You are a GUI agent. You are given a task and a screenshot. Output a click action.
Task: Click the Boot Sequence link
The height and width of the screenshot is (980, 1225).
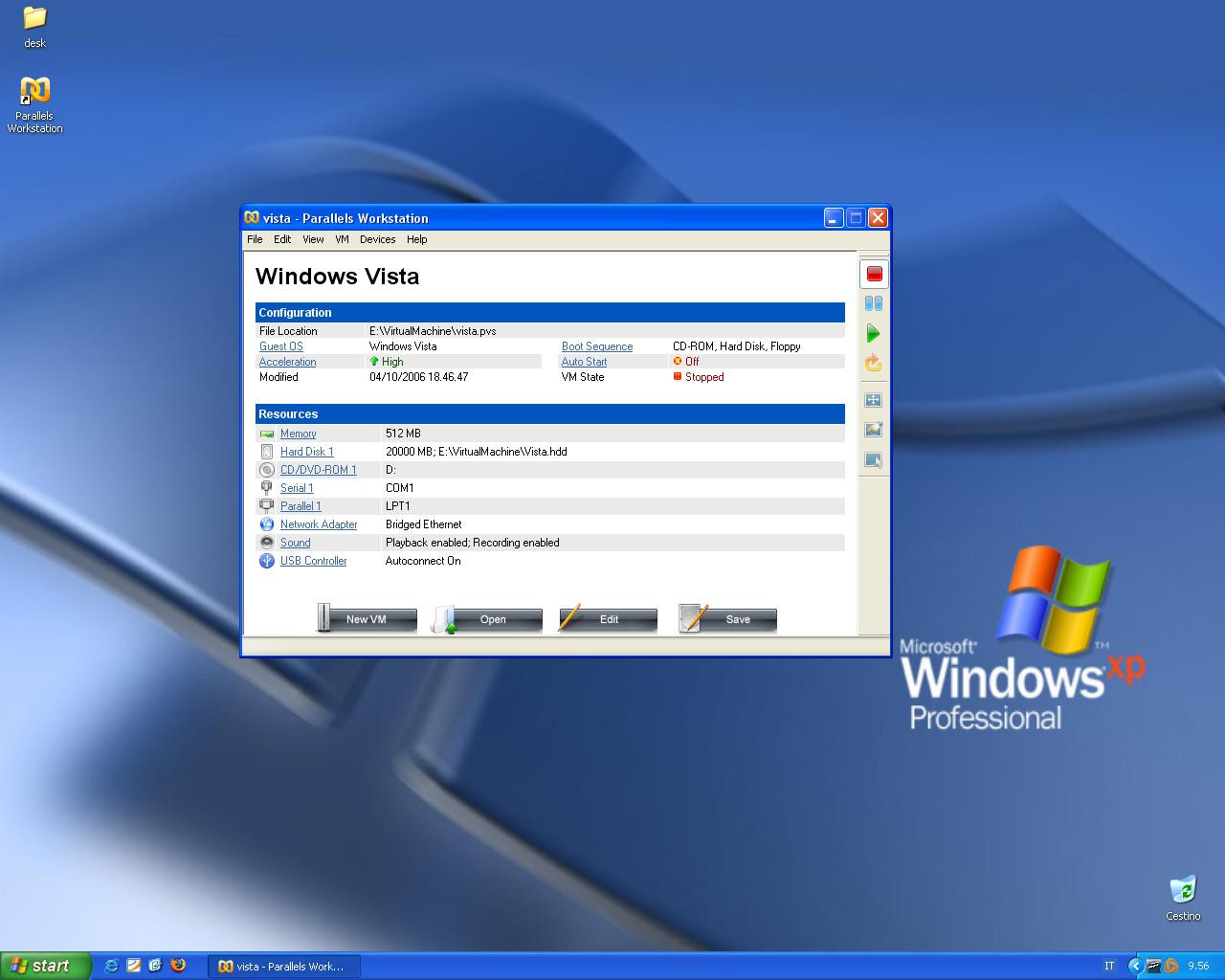click(597, 346)
